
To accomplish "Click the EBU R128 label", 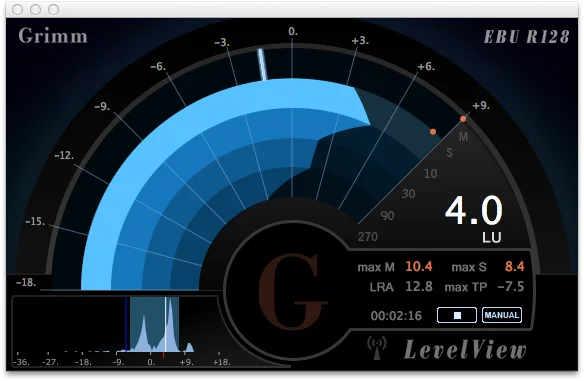I will (526, 37).
